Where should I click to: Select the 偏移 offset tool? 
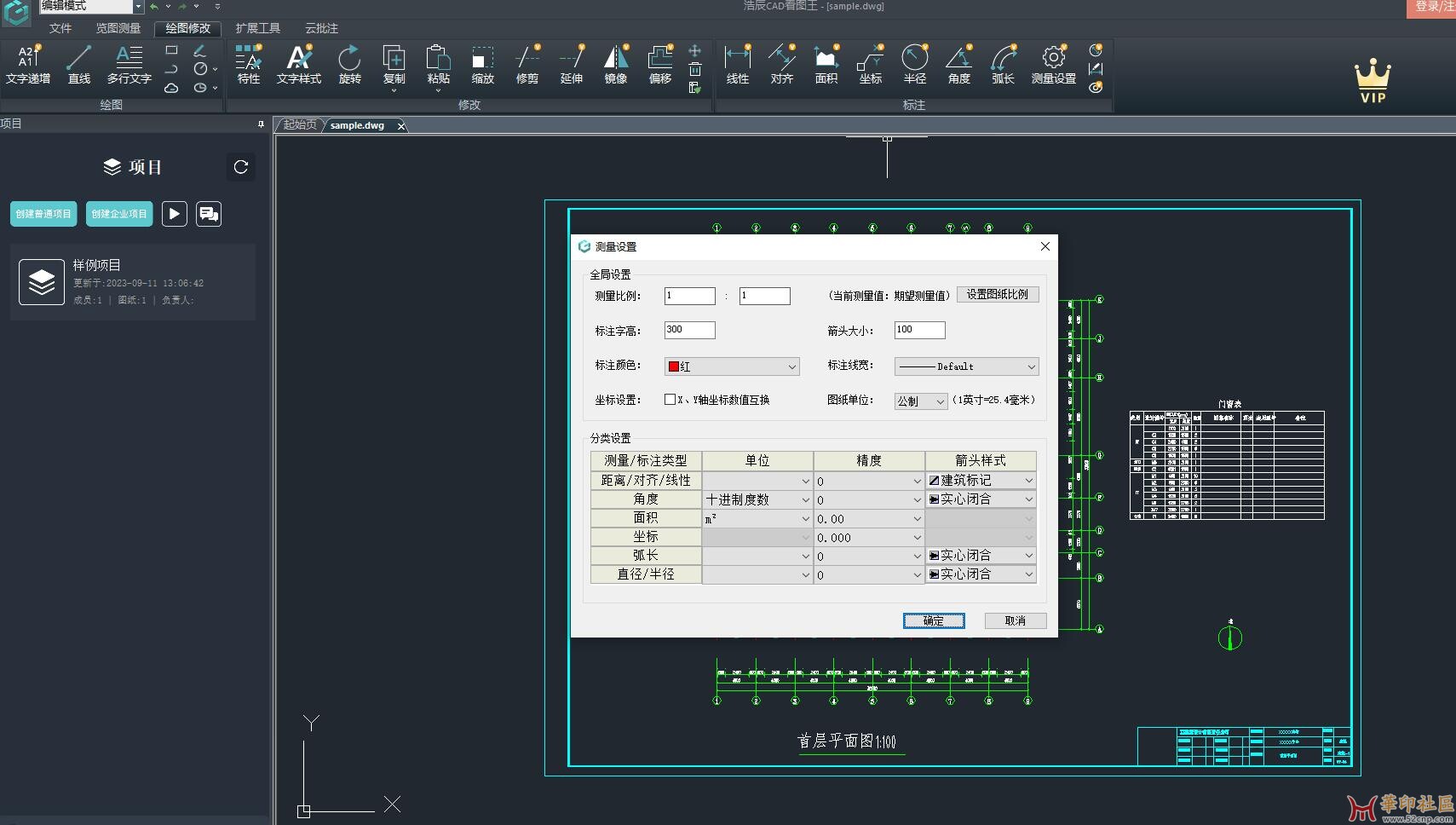(660, 64)
